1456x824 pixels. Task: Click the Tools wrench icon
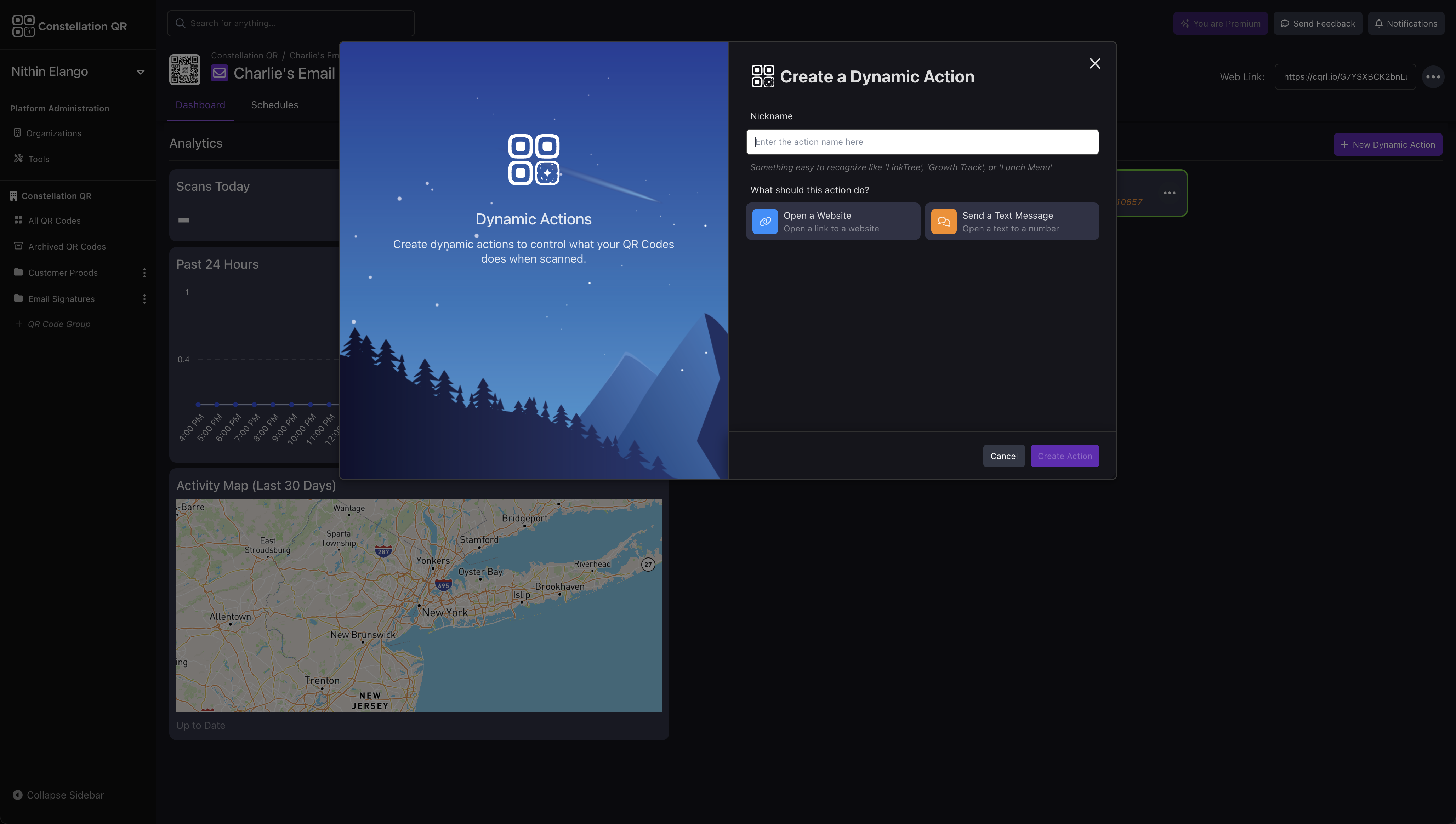(x=18, y=159)
